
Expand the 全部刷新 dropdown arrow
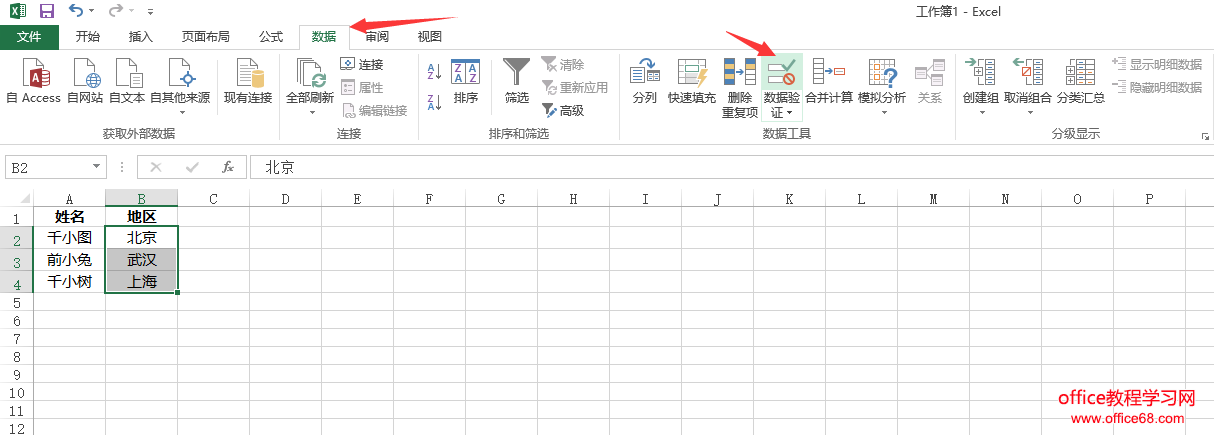click(x=310, y=111)
